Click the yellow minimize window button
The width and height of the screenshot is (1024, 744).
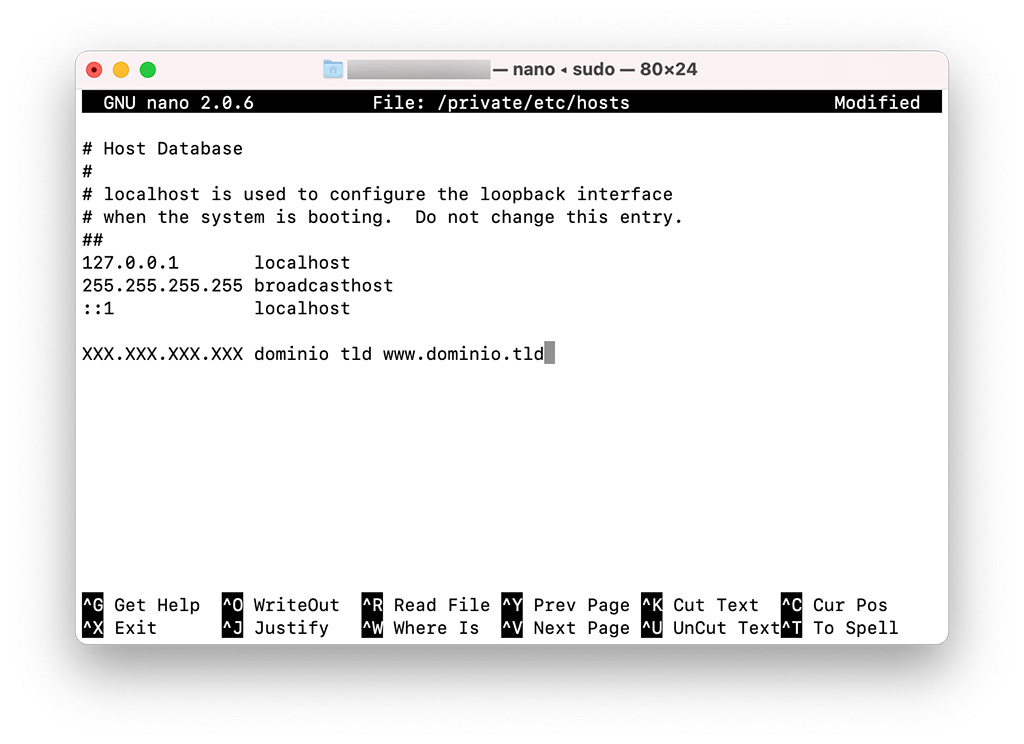(121, 70)
